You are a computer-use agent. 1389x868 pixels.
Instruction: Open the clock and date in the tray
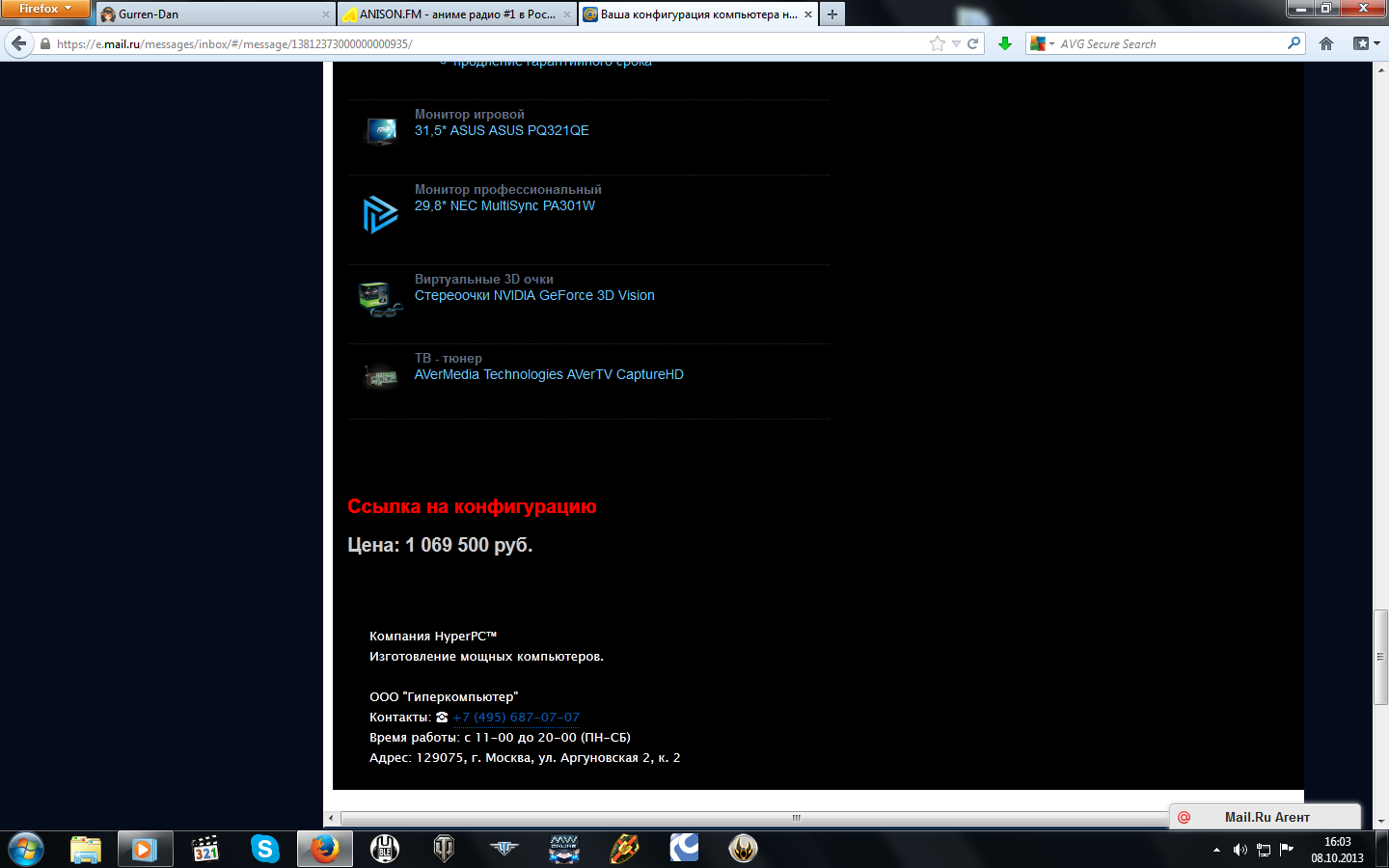point(1337,850)
